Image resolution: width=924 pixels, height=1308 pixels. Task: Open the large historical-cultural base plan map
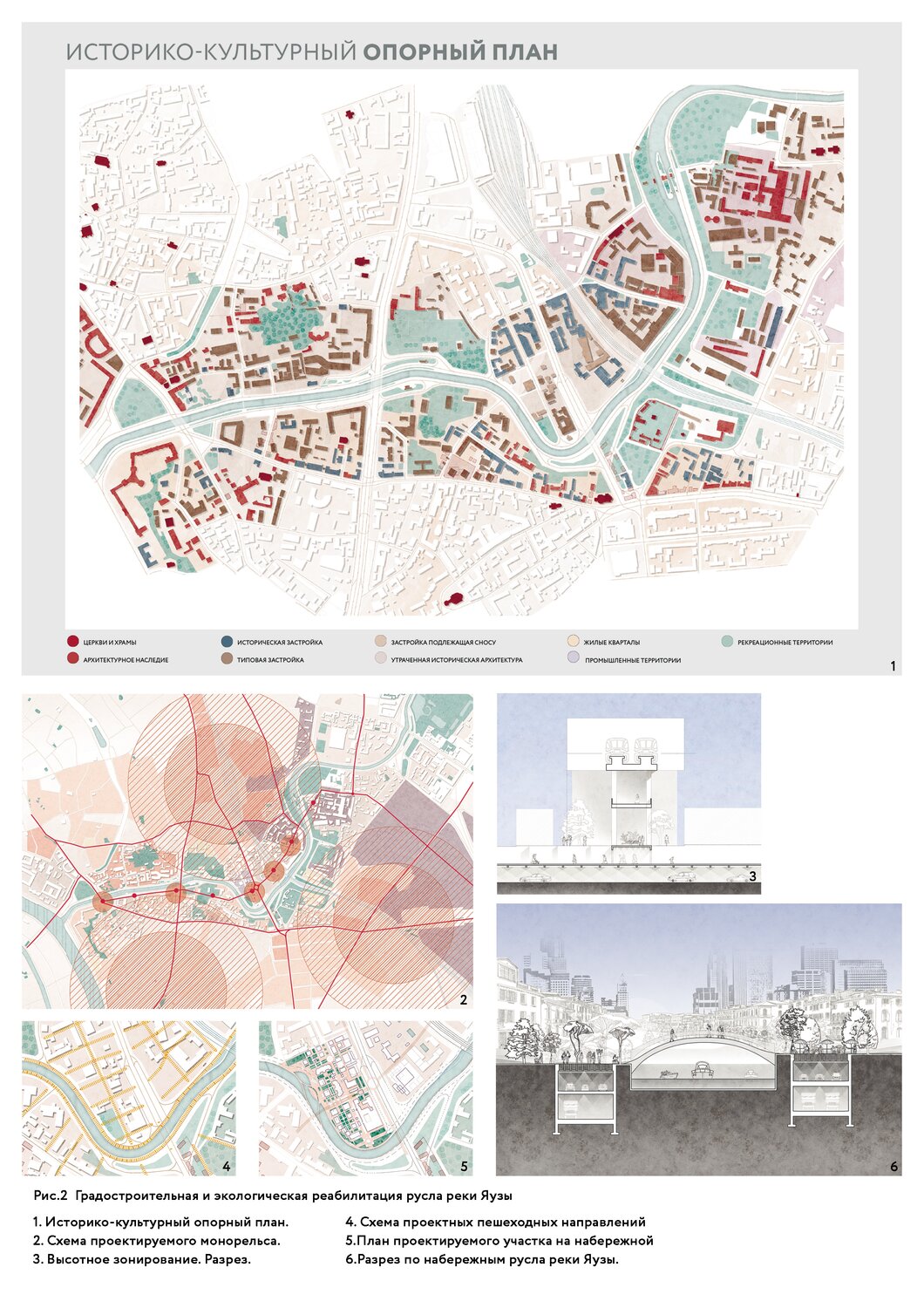(x=461, y=349)
